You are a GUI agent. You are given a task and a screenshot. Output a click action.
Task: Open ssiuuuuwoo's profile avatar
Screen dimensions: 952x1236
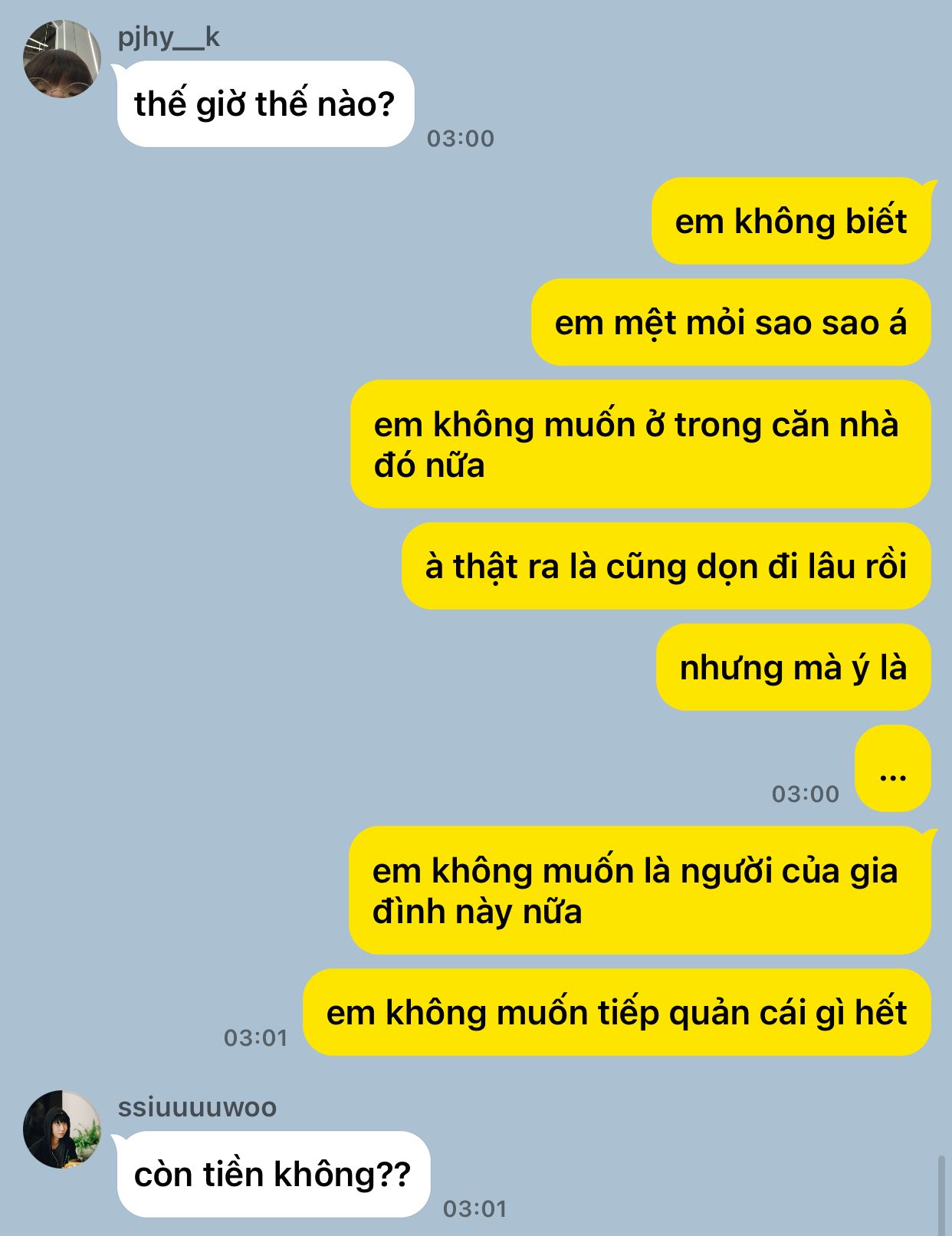[62, 1129]
